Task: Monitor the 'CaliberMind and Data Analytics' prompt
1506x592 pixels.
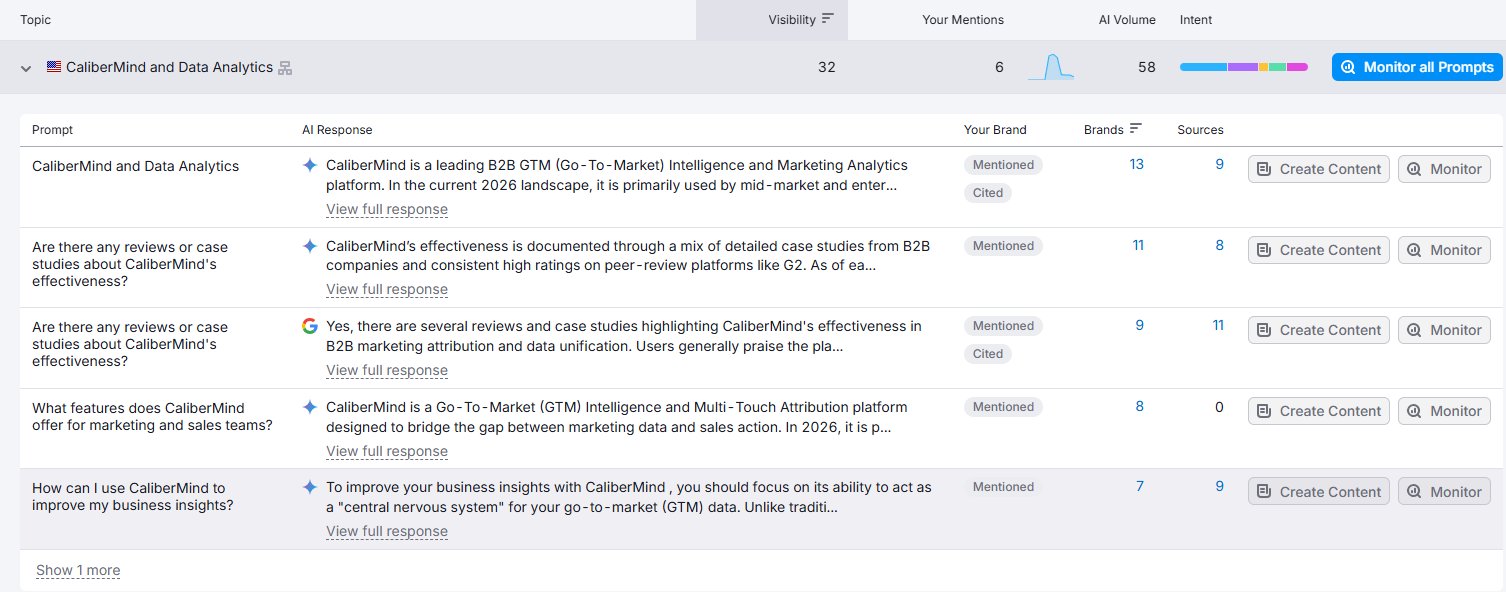Action: tap(1444, 169)
